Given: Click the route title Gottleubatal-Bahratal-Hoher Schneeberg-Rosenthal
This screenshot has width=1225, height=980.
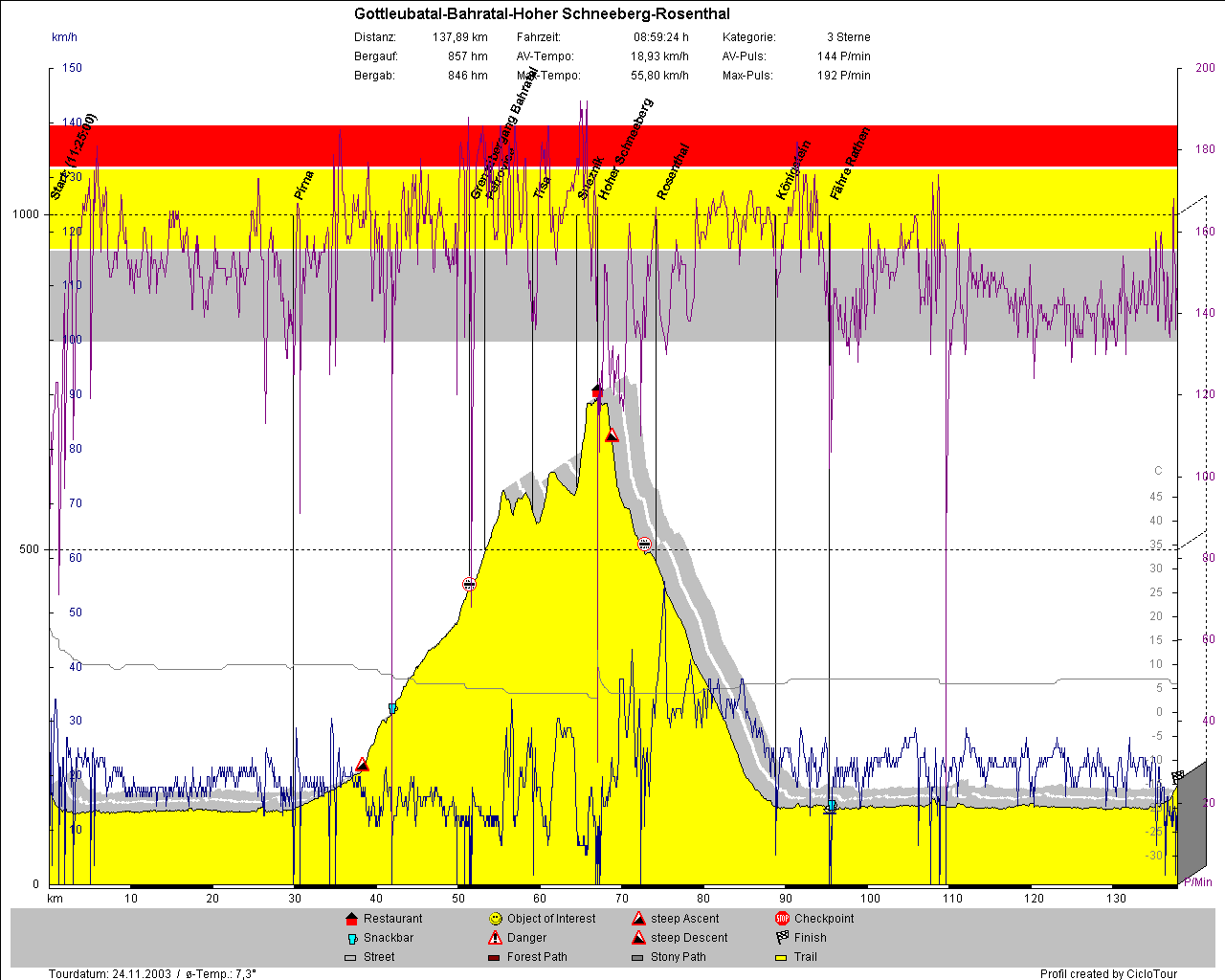Looking at the screenshot, I should (542, 13).
